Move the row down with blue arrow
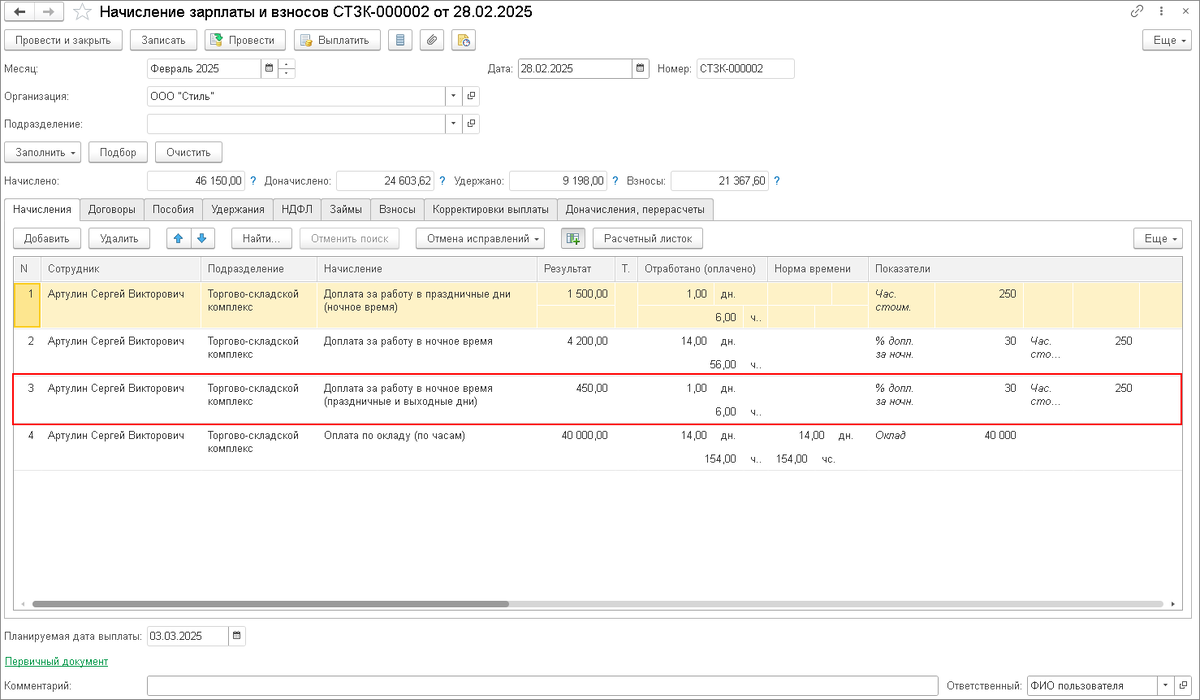This screenshot has width=1200, height=700. (x=202, y=239)
